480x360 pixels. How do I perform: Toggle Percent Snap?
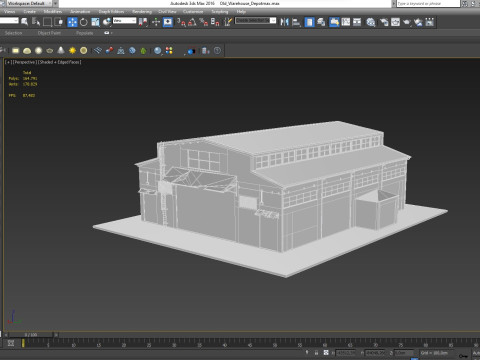204,22
